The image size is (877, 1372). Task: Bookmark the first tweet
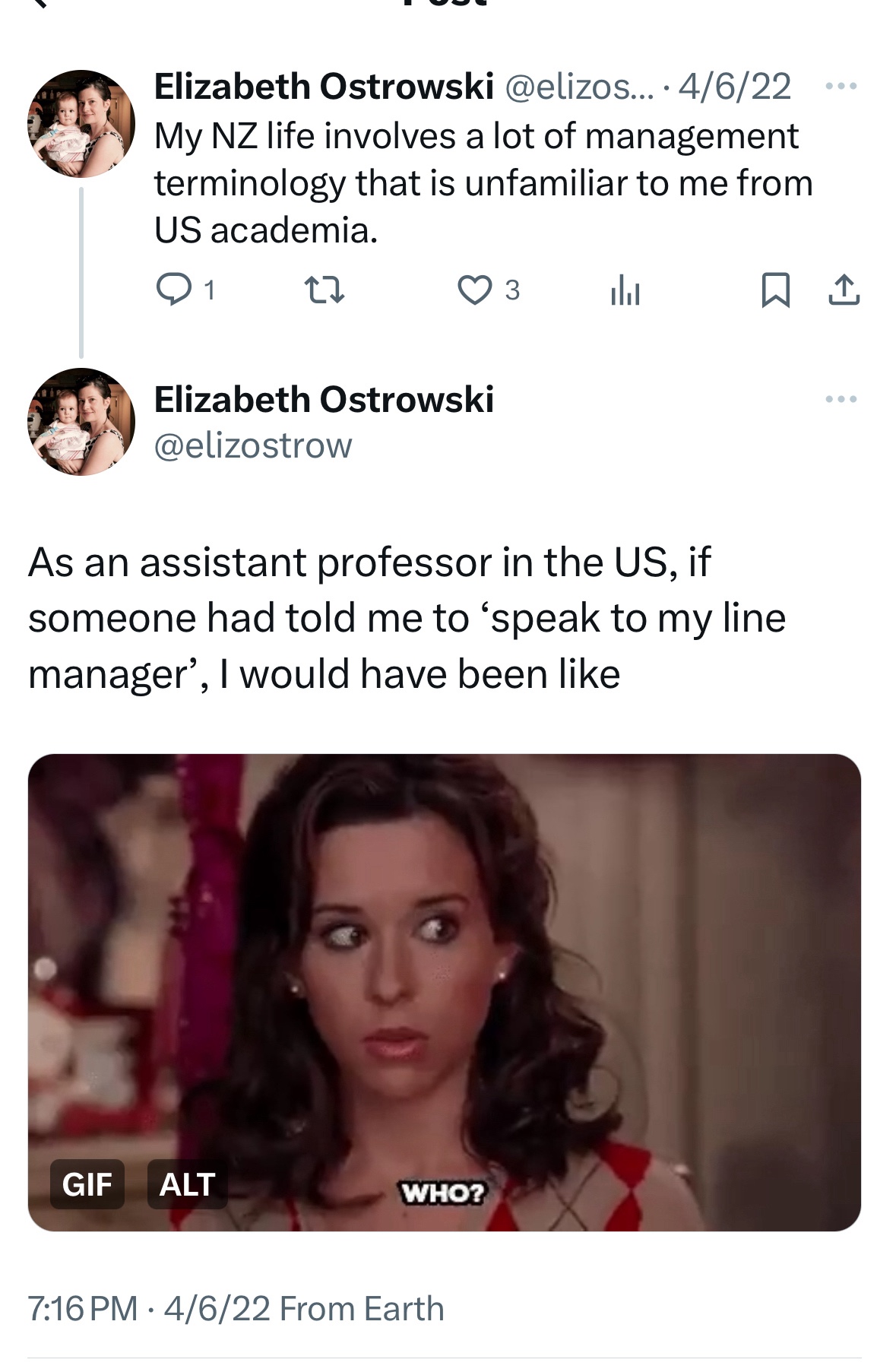[775, 290]
